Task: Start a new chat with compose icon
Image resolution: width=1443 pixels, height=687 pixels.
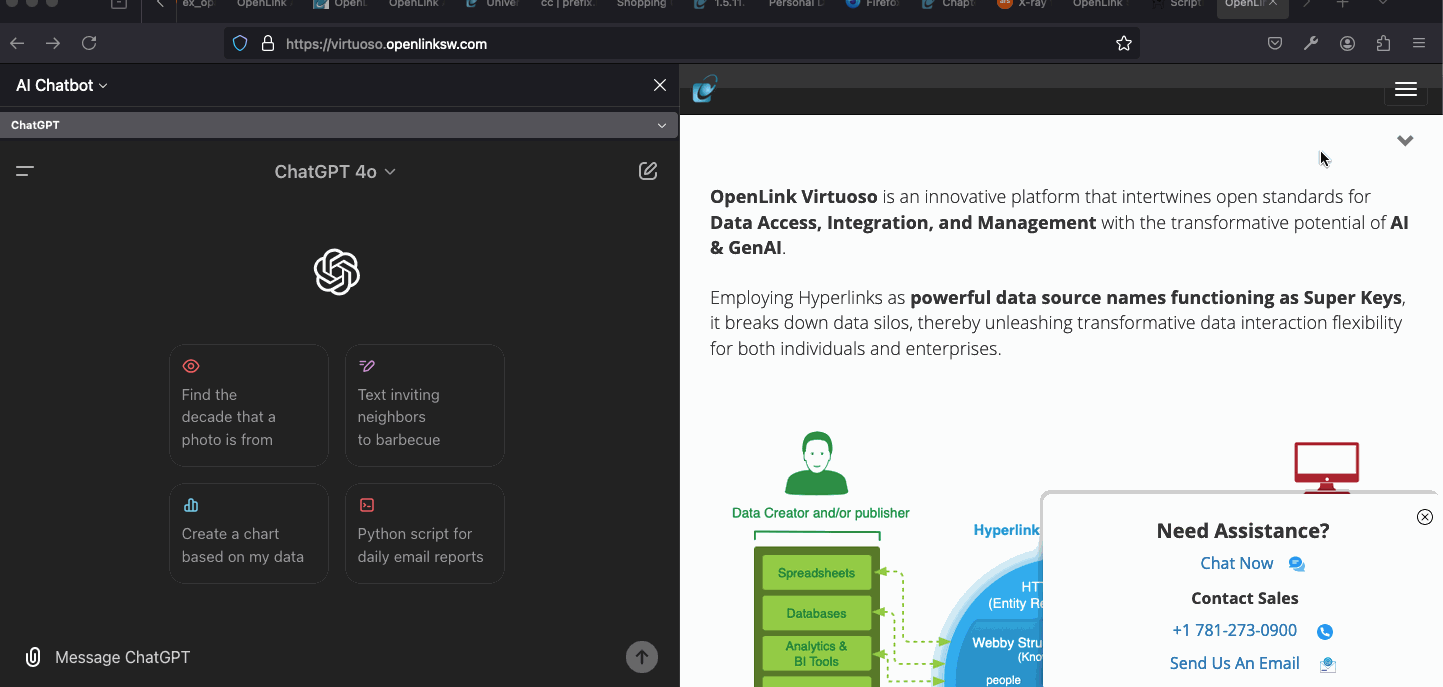Action: [x=648, y=171]
